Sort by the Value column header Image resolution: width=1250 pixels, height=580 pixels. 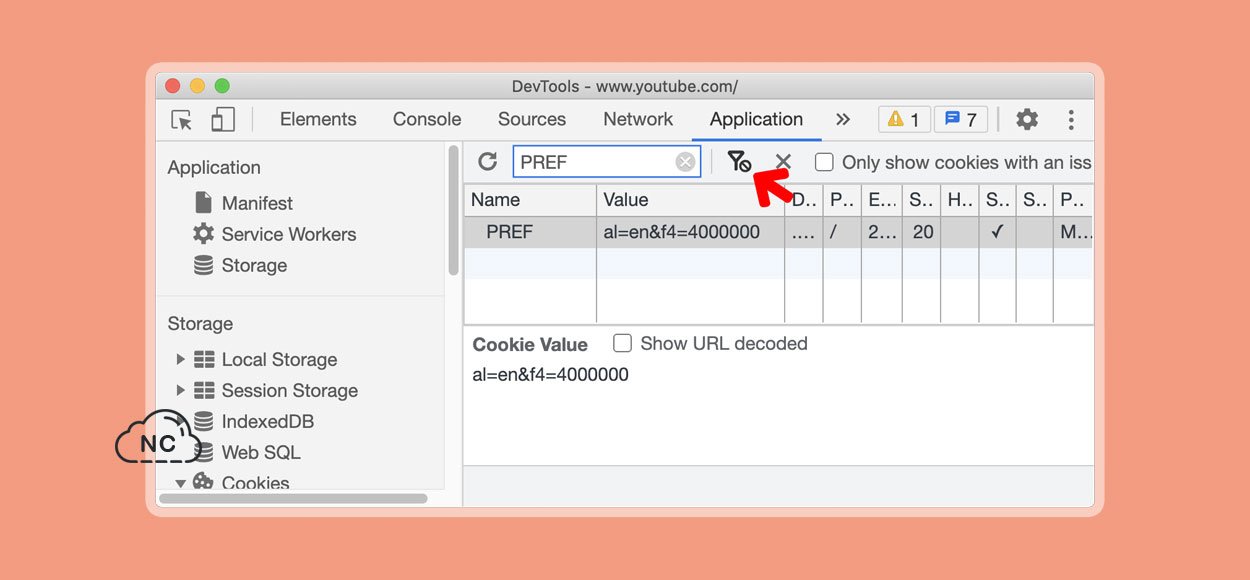[690, 200]
